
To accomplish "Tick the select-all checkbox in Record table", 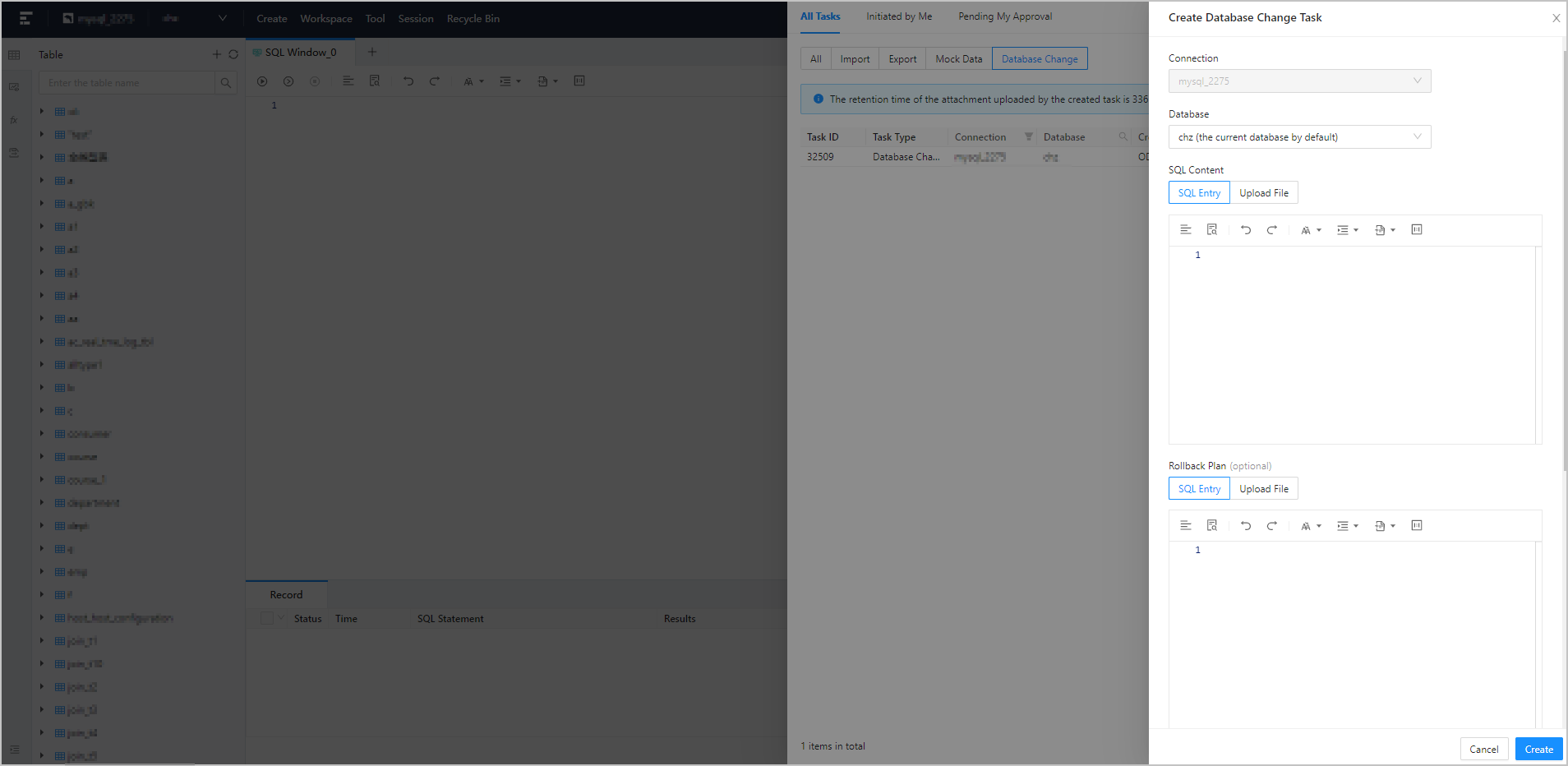I will (267, 618).
